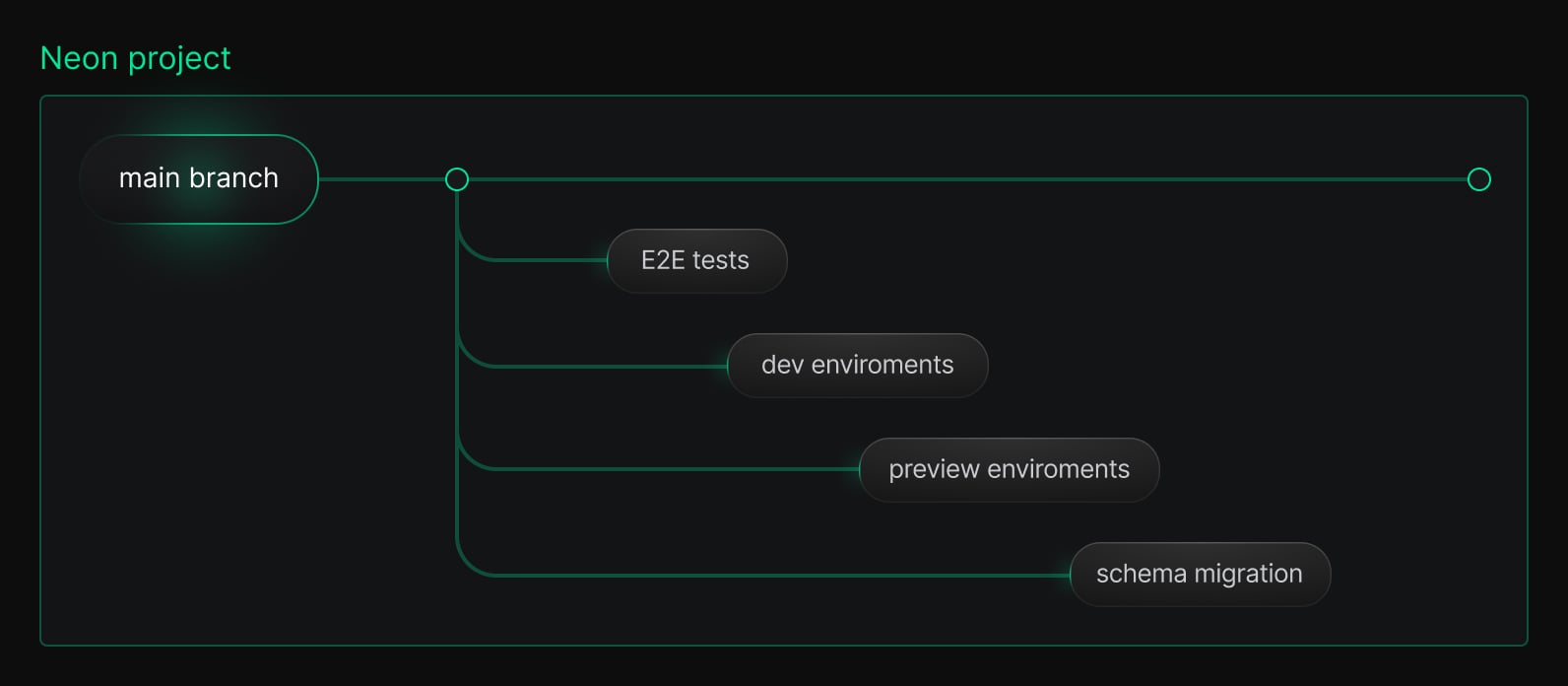Image resolution: width=1568 pixels, height=686 pixels.
Task: Select the schema migration branch
Action: click(x=1199, y=575)
